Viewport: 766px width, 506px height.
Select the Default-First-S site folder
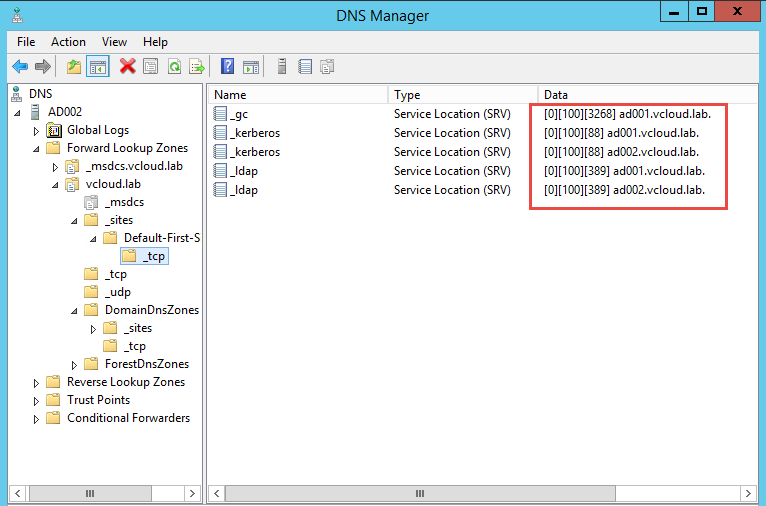pos(162,238)
